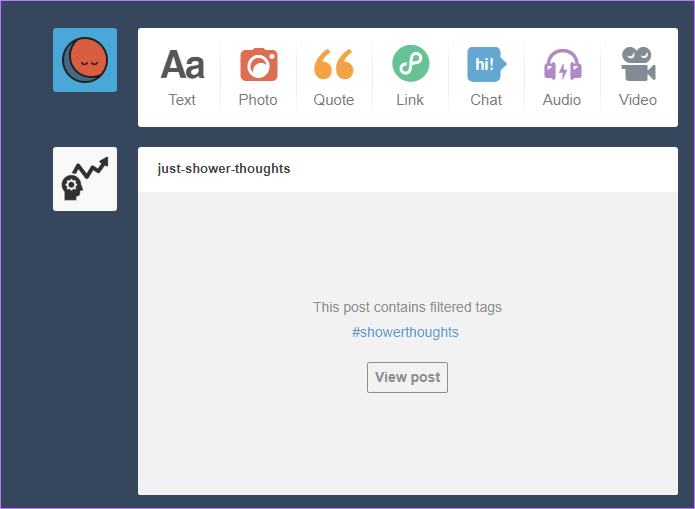Open the Chat hi! speech bubble icon
Viewport: 695px width, 509px height.
486,64
